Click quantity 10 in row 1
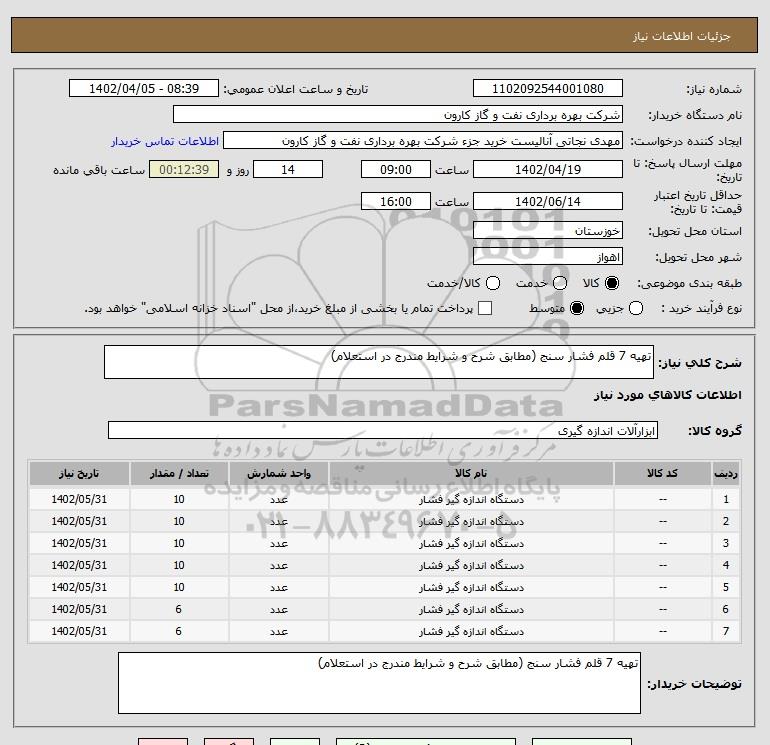Image resolution: width=770 pixels, height=745 pixels. (x=179, y=499)
